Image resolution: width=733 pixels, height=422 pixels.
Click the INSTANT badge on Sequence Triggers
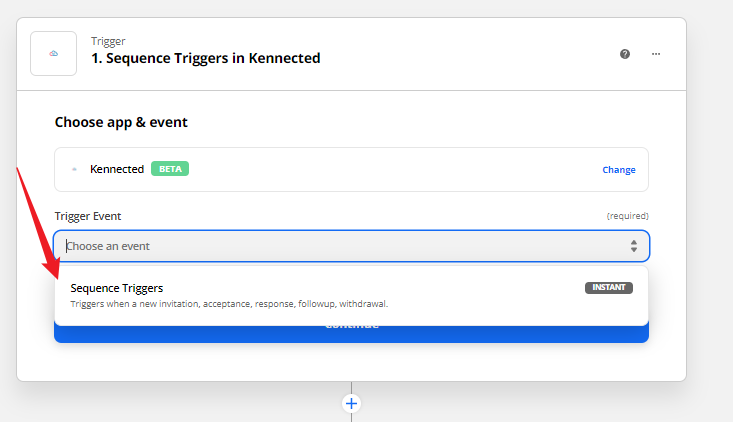click(609, 287)
